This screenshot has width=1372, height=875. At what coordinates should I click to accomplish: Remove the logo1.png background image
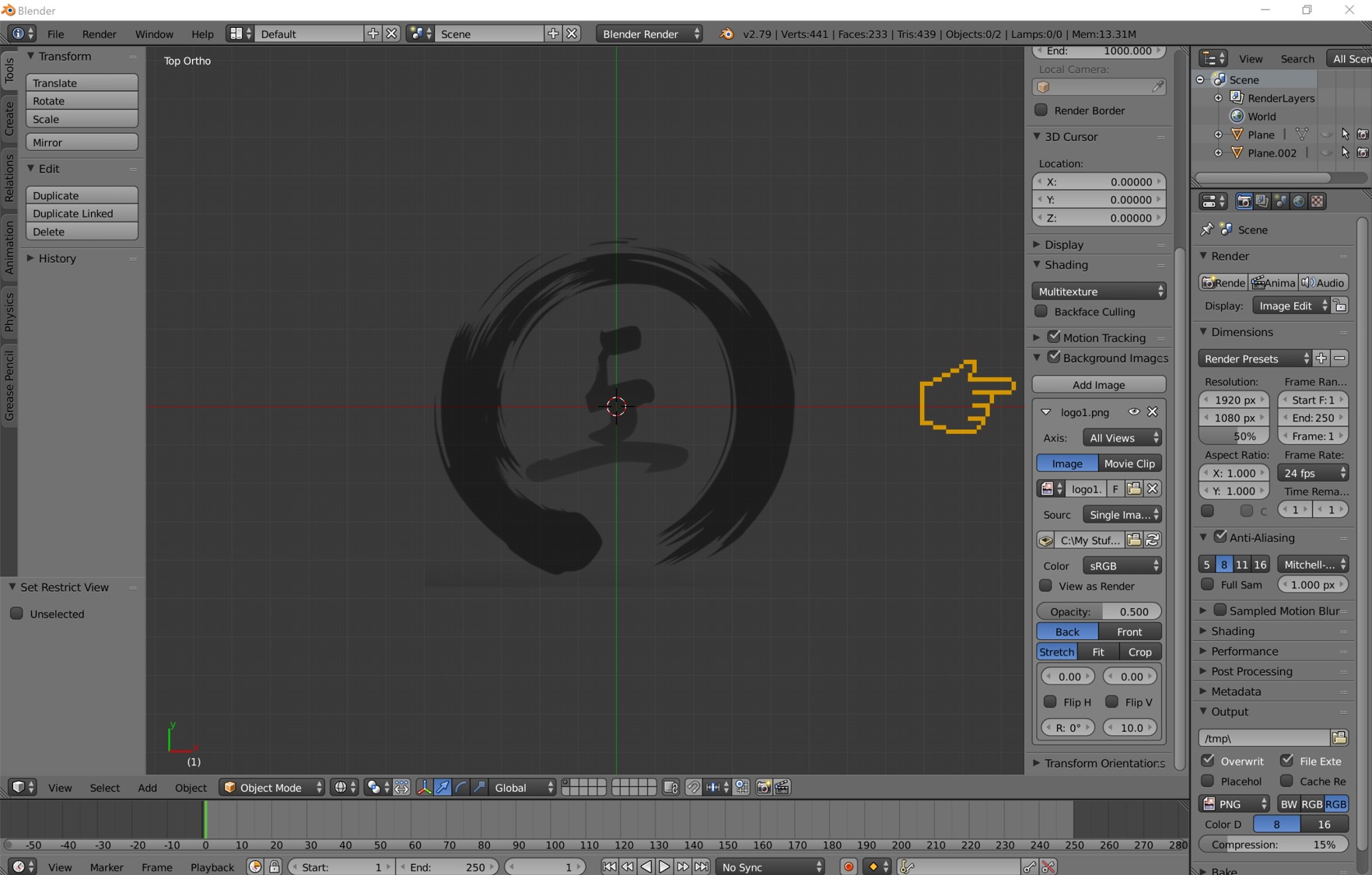tap(1153, 411)
